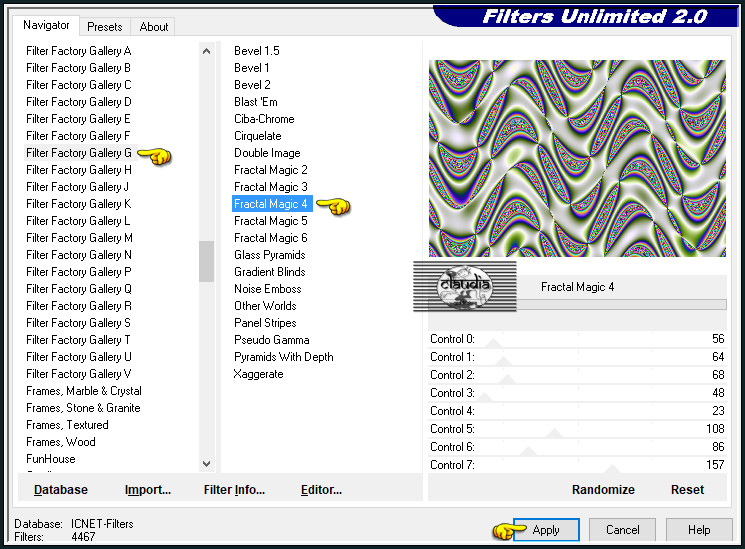Select Frames, Marble & Crystal category
Screen dimensions: 745x549
click(x=84, y=391)
